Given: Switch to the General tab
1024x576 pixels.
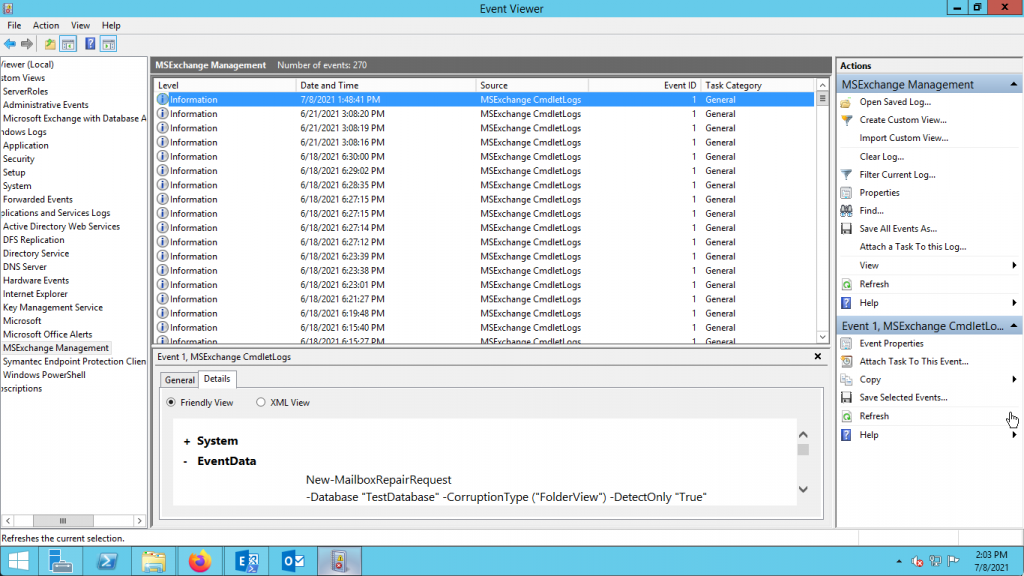Looking at the screenshot, I should [180, 380].
